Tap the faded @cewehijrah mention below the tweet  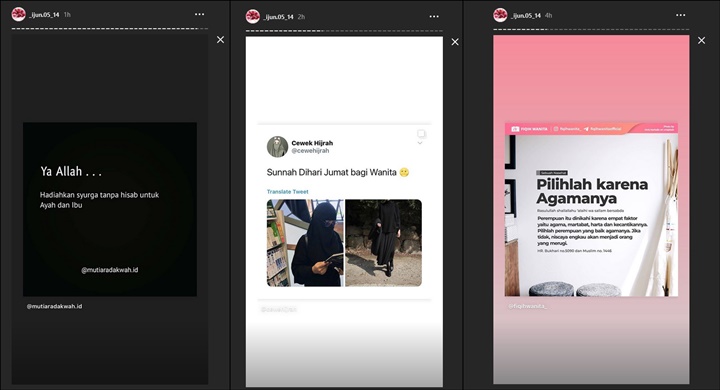[279, 310]
